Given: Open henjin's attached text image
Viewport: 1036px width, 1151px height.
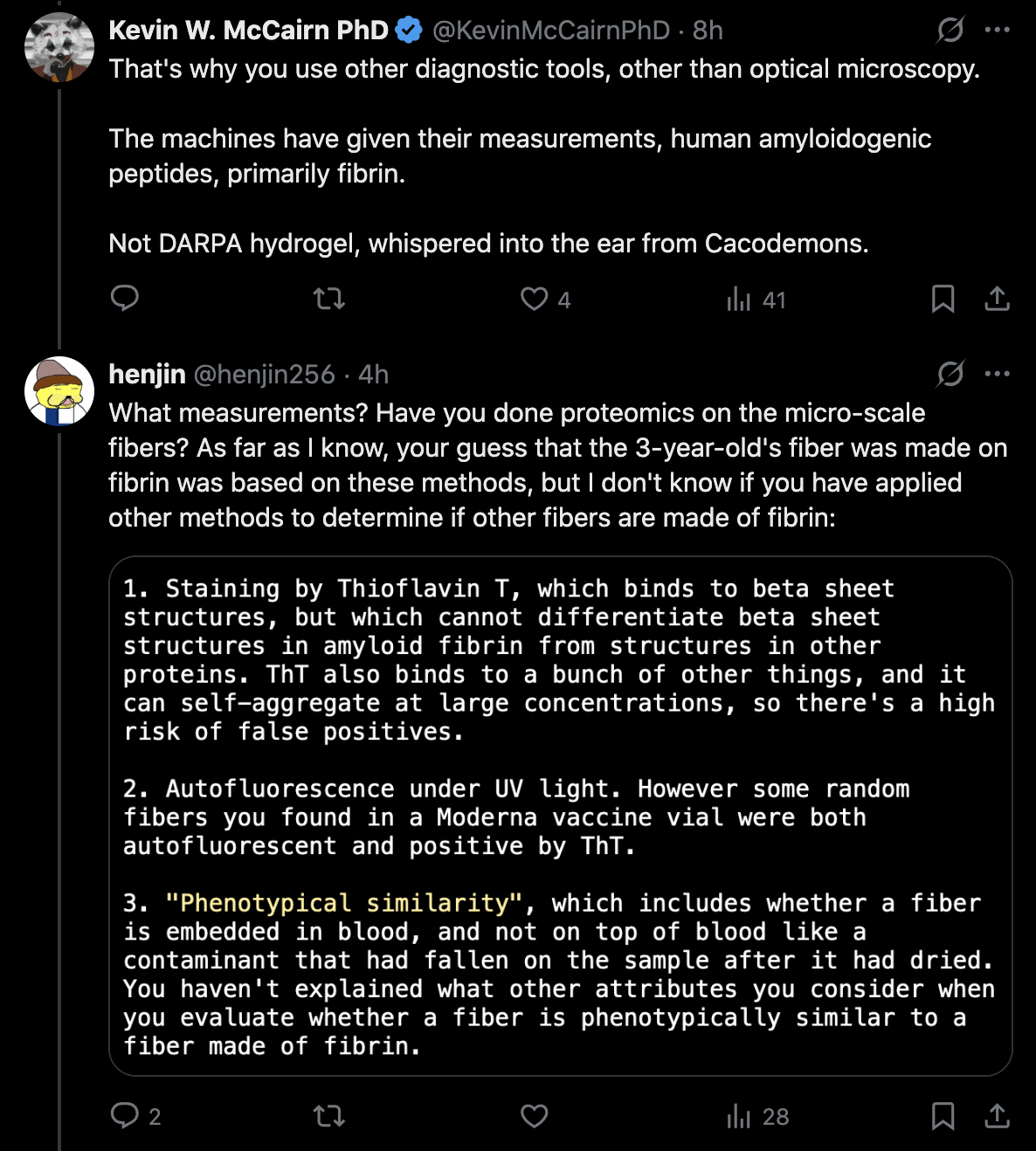Looking at the screenshot, I should [x=560, y=816].
